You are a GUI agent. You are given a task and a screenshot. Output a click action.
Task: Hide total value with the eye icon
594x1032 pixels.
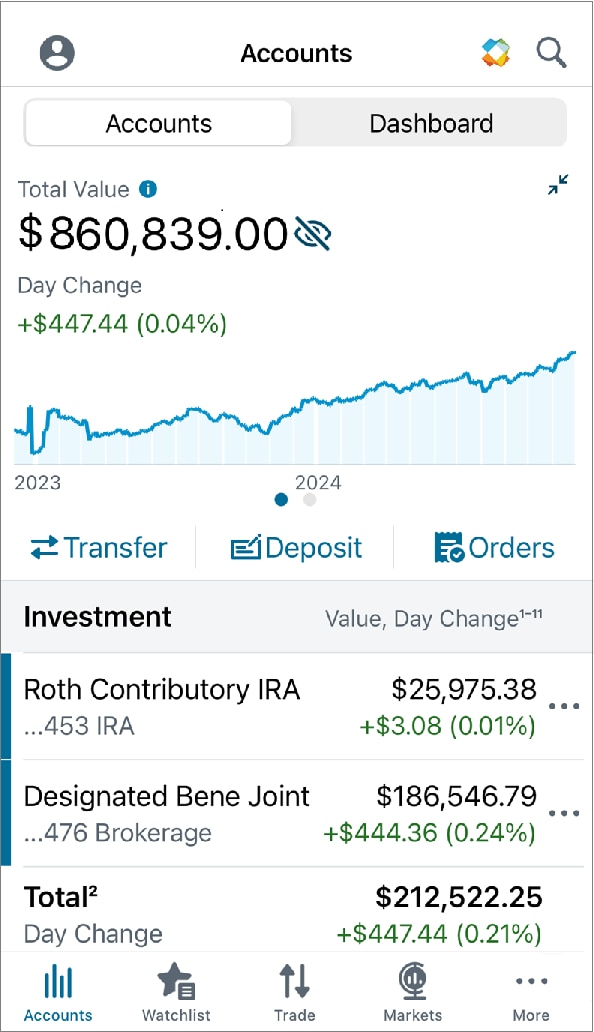point(312,234)
